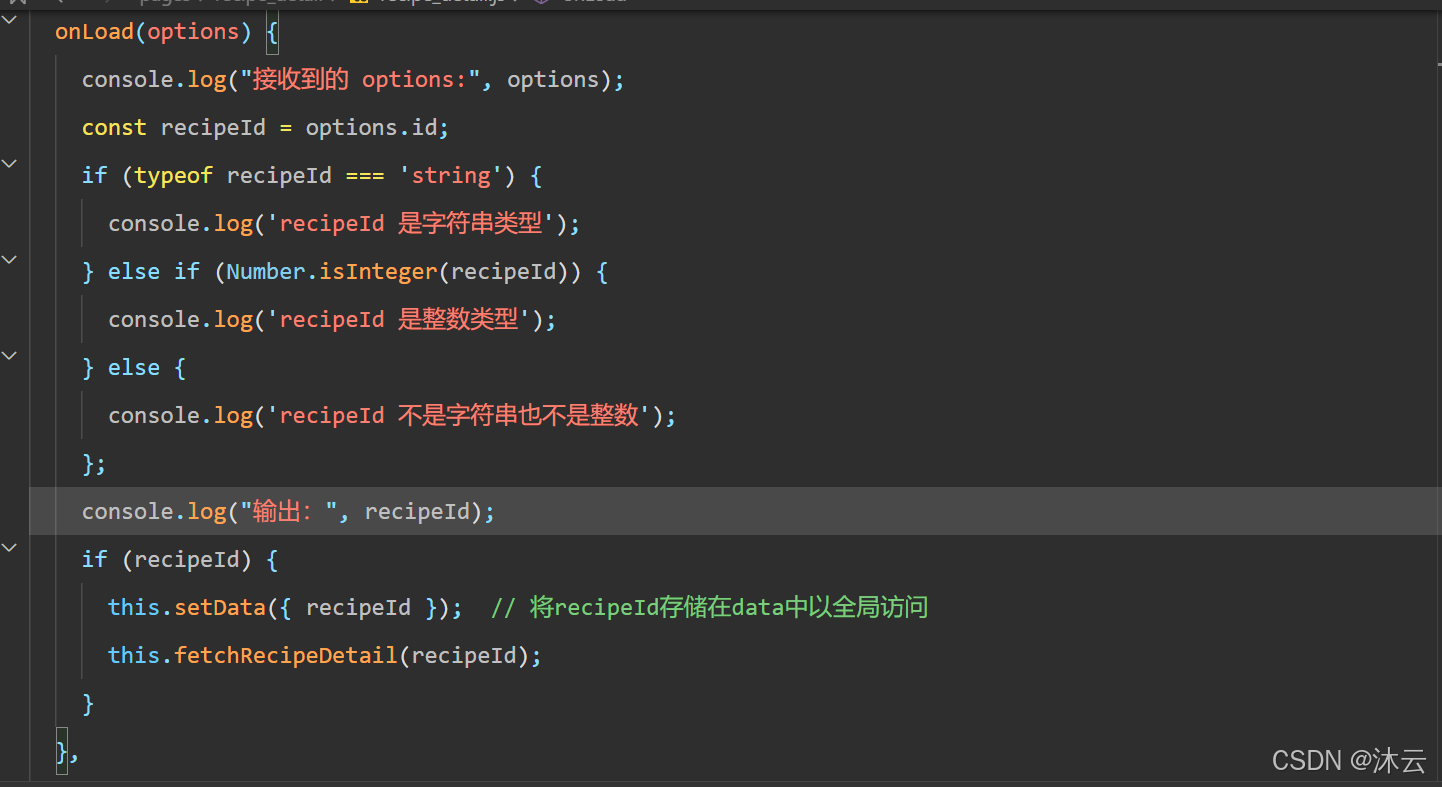Collapse the plain else block fold arrow

(10, 356)
